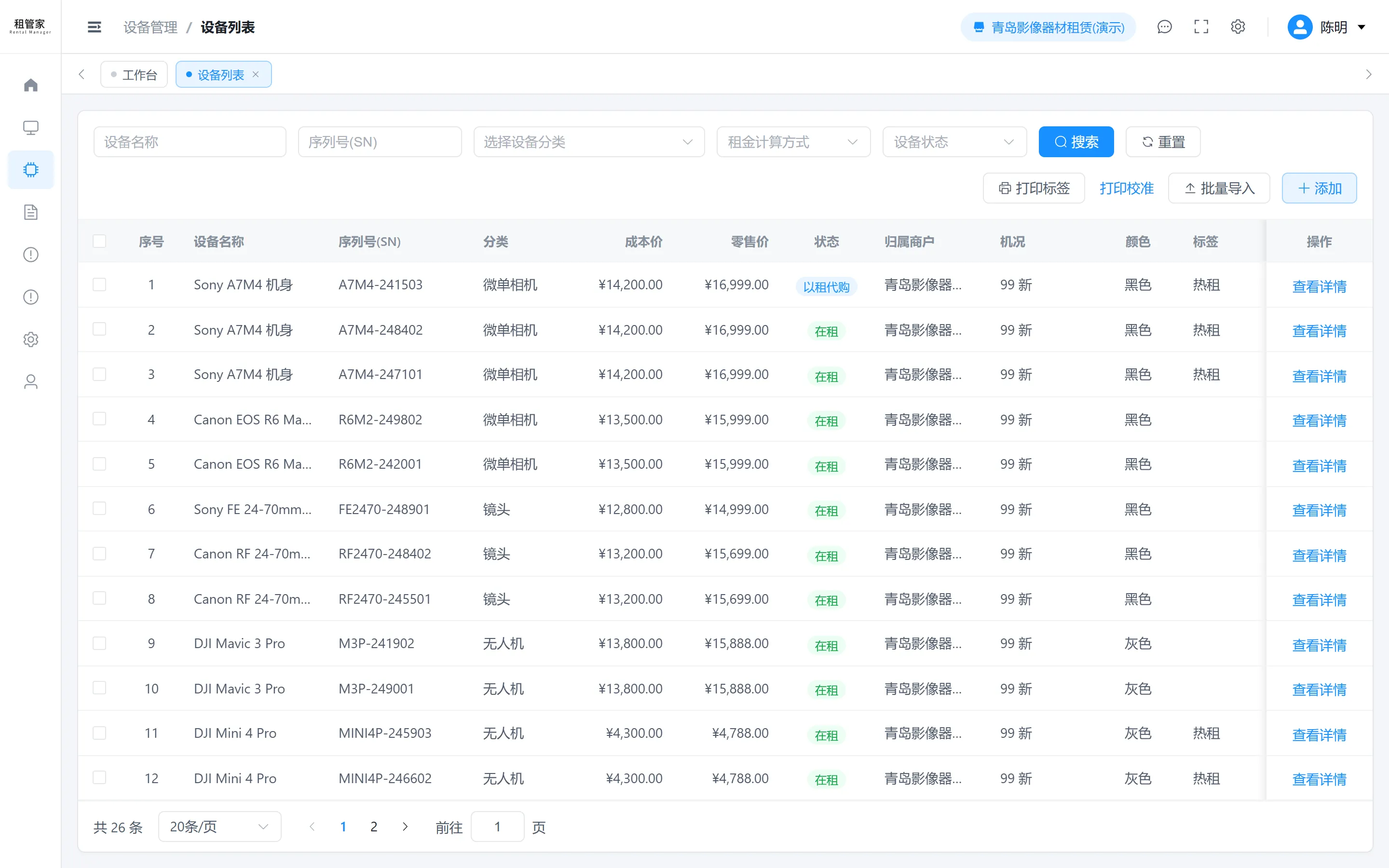Check the row for R6M2-249802
Viewport: 1389px width, 868px height.
tap(99, 419)
